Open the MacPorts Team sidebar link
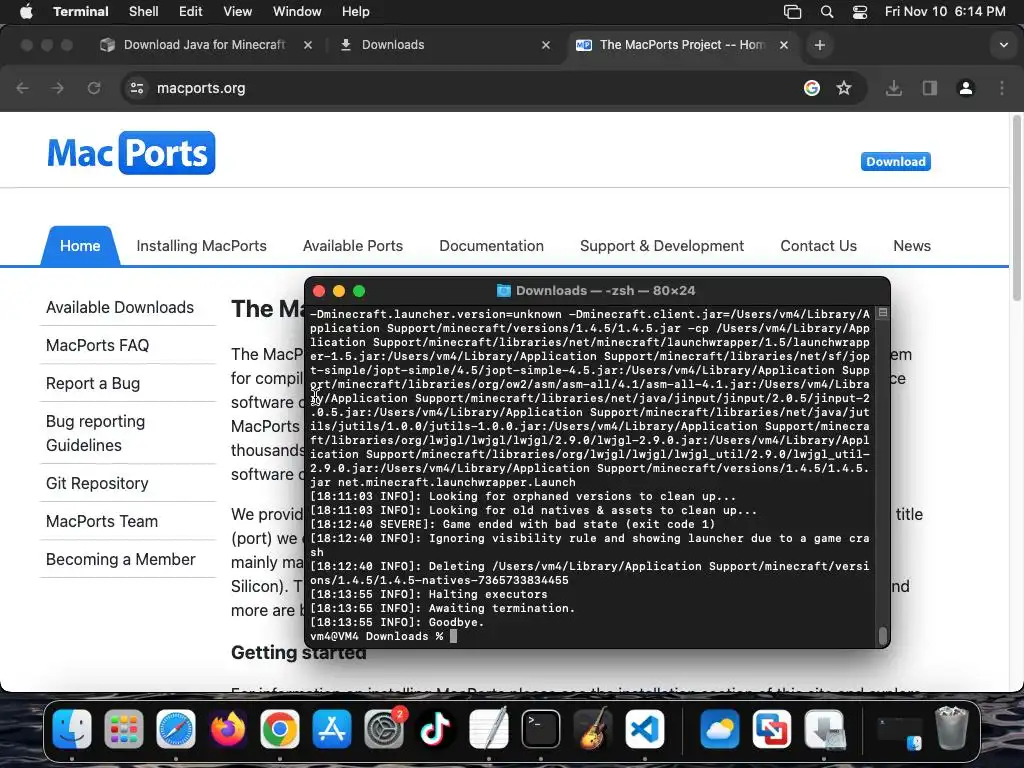 point(102,521)
